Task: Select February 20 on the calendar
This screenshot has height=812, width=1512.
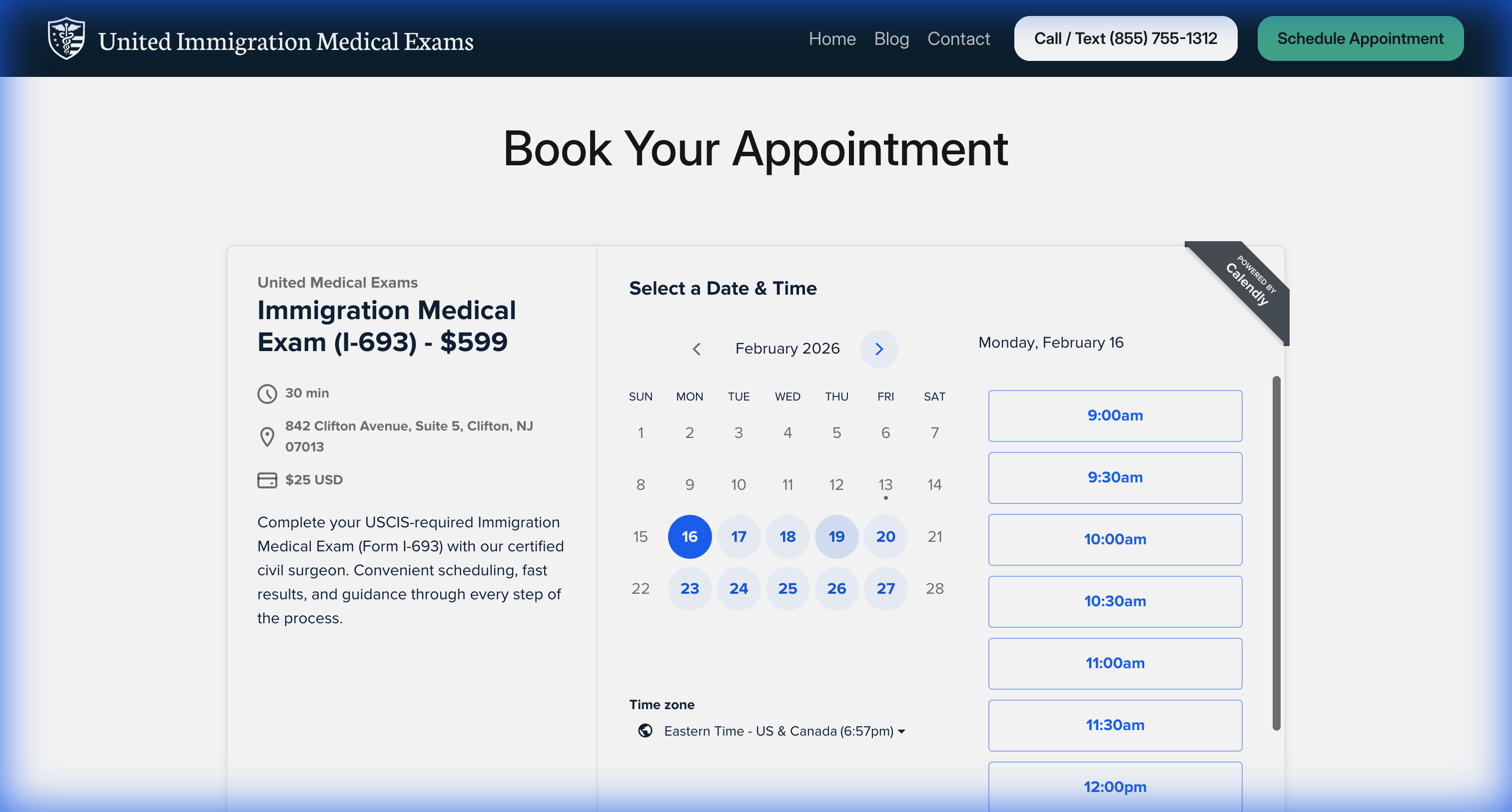Action: coord(885,536)
